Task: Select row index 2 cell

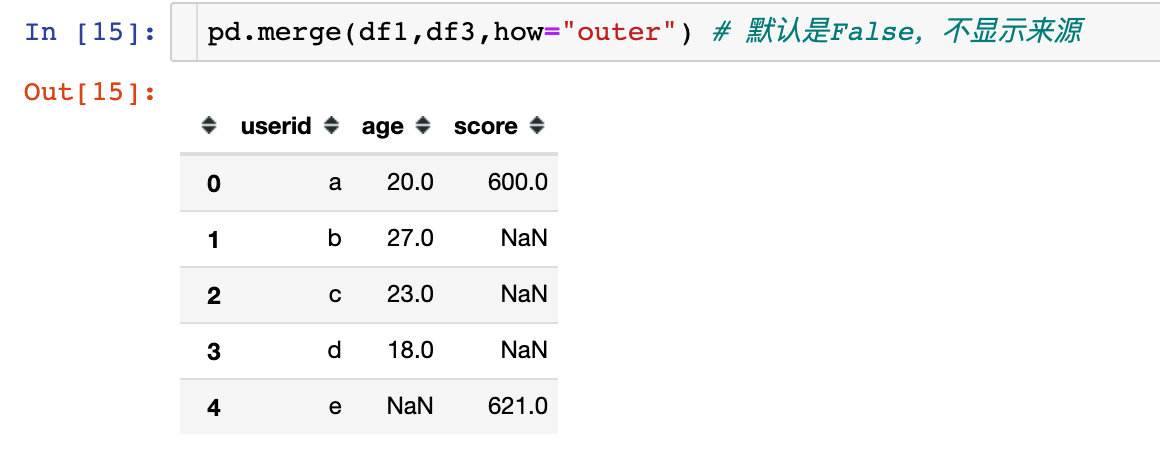Action: point(214,296)
